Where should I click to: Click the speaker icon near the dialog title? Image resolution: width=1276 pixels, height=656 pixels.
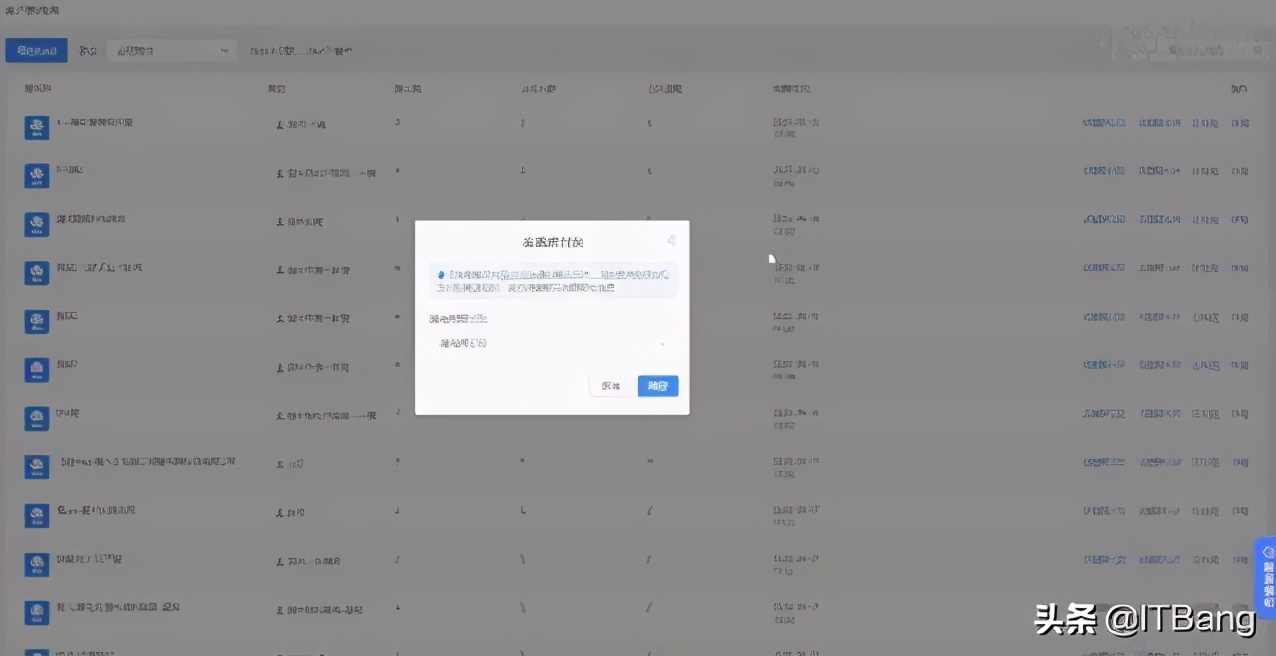coord(671,240)
